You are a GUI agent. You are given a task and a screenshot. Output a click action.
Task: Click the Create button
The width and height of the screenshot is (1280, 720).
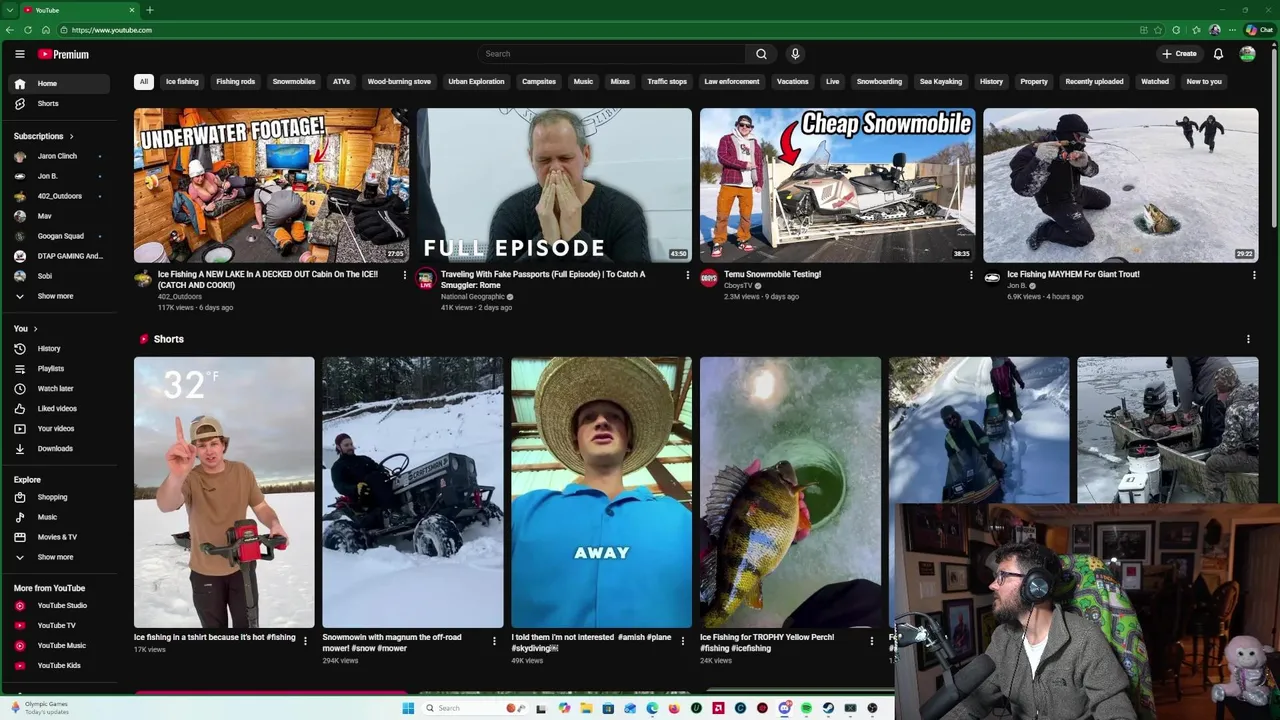click(x=1179, y=54)
